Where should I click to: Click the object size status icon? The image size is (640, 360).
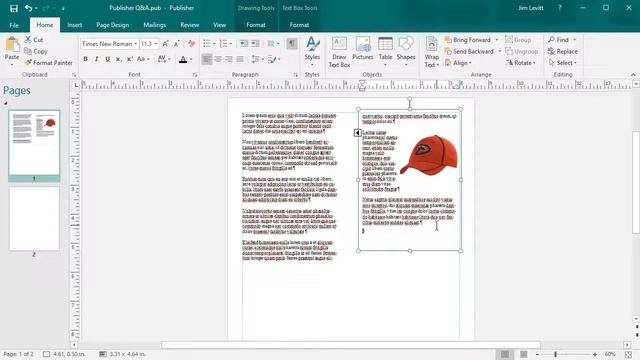tap(103, 354)
